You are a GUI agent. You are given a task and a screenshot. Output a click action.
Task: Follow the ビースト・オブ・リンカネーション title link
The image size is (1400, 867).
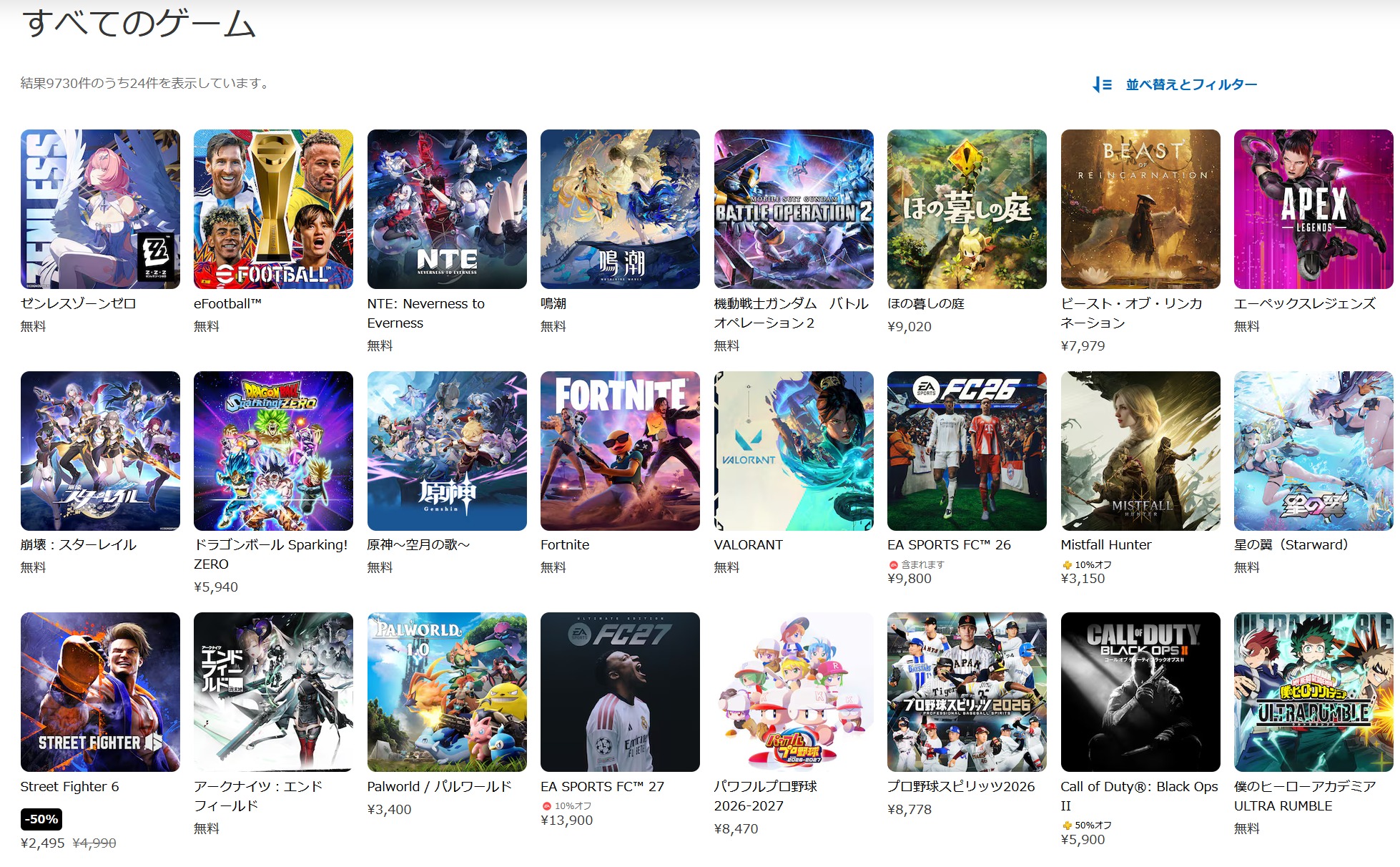tap(1132, 313)
